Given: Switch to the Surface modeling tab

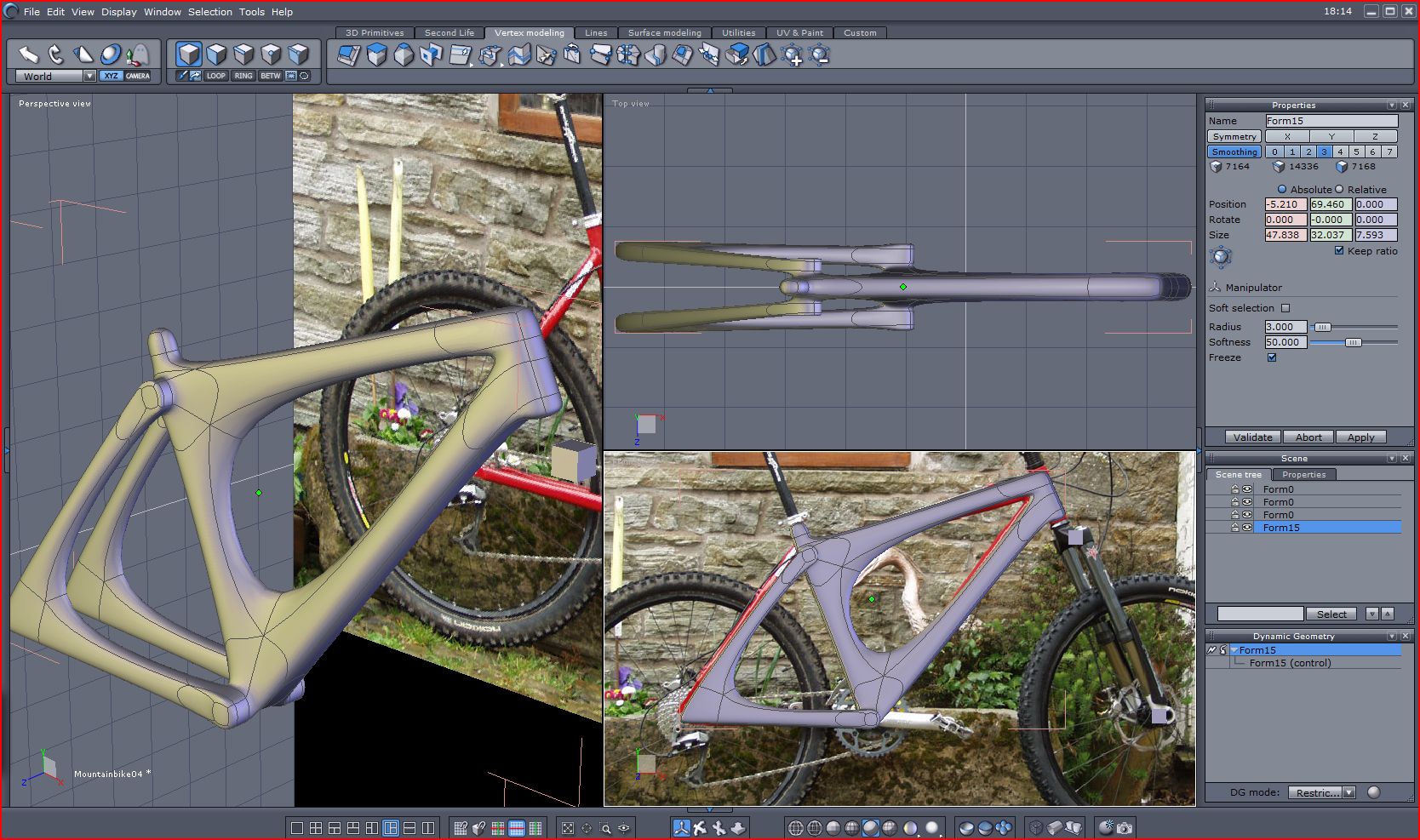Looking at the screenshot, I should 665,32.
